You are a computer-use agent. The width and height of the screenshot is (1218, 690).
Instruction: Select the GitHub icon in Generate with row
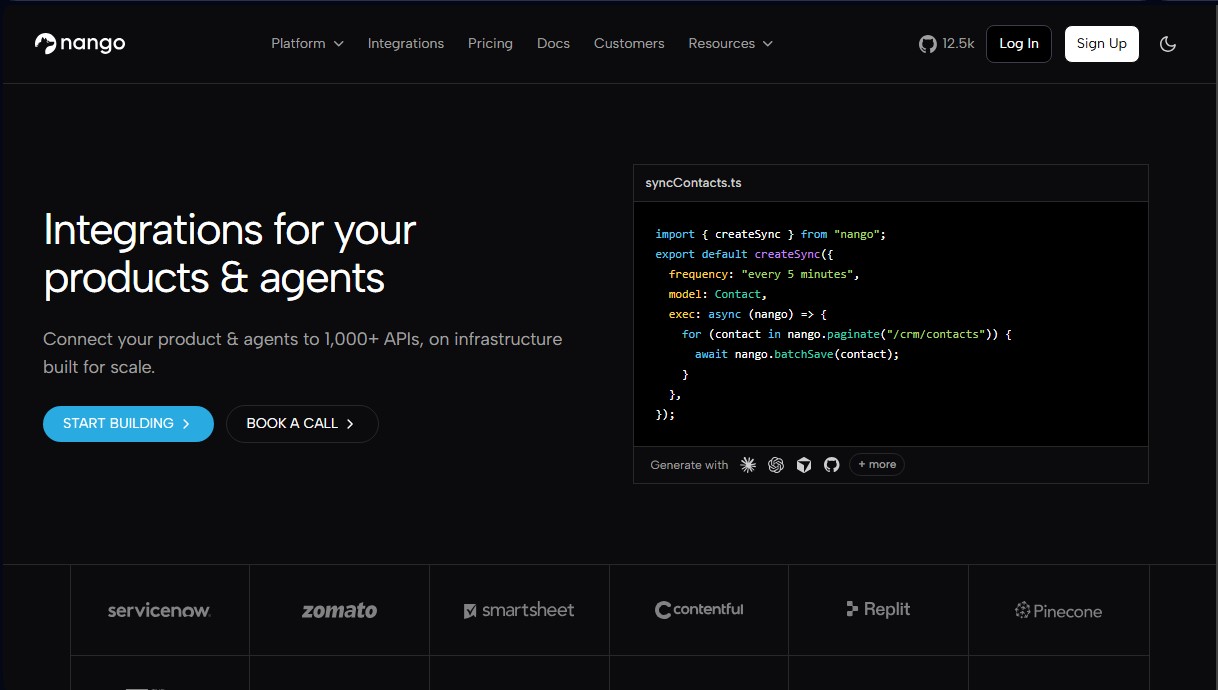point(832,465)
